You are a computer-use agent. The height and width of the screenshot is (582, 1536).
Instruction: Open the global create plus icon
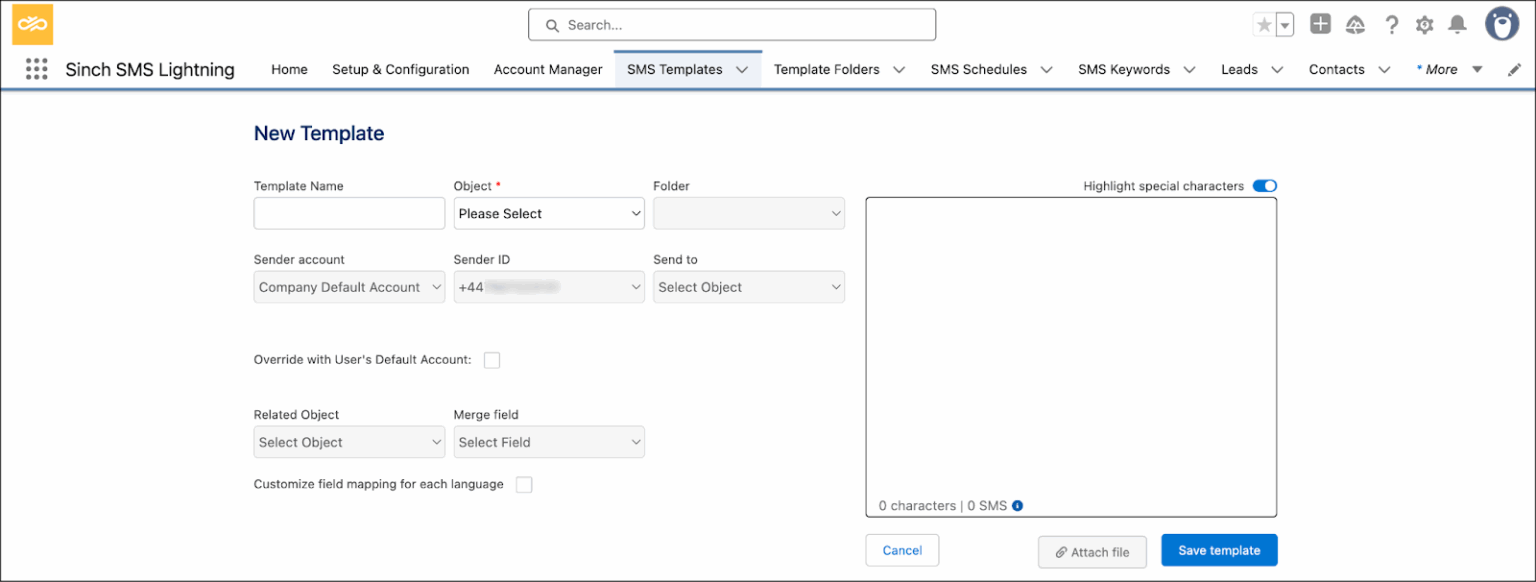click(x=1320, y=24)
